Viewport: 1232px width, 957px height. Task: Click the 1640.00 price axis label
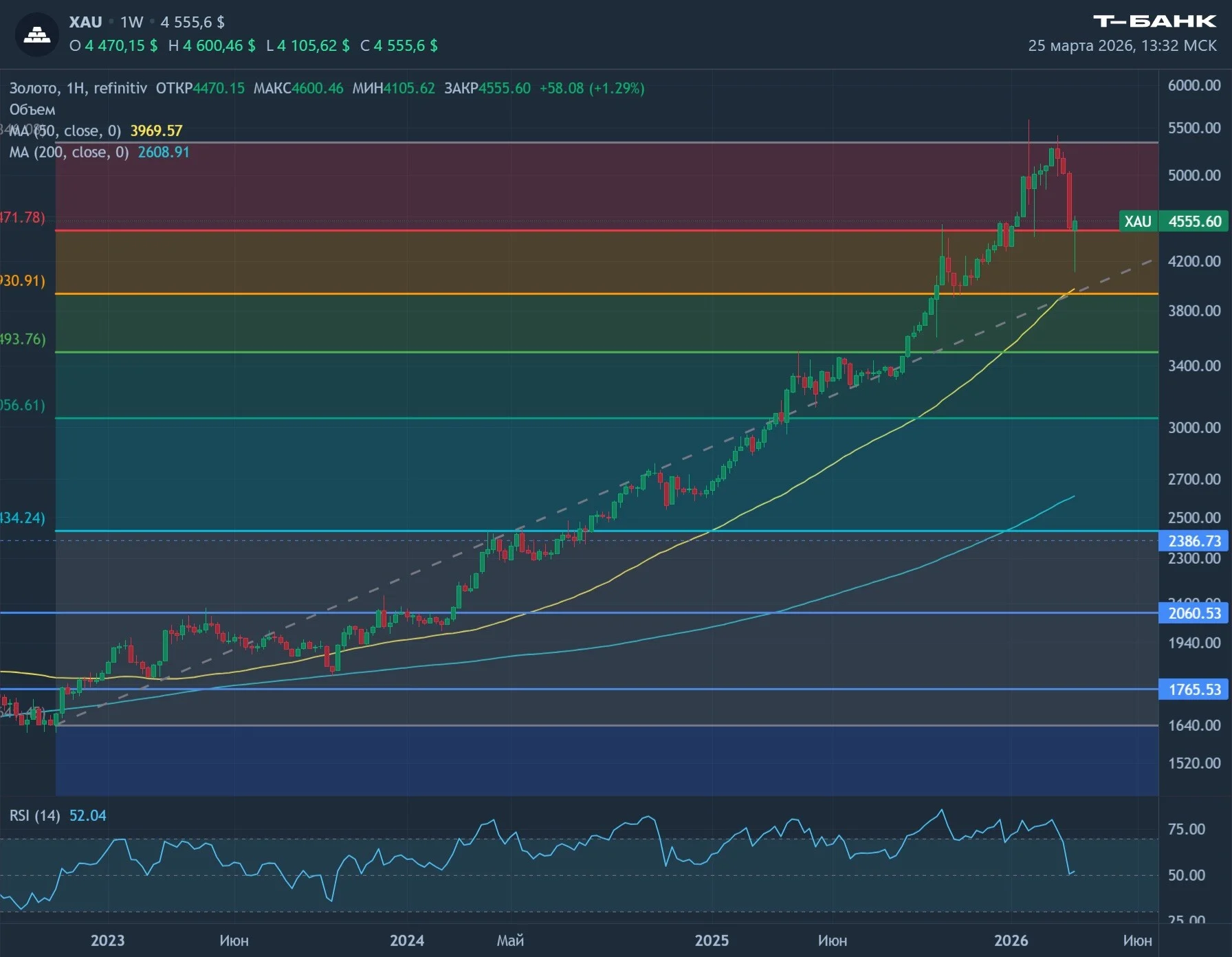(x=1194, y=725)
